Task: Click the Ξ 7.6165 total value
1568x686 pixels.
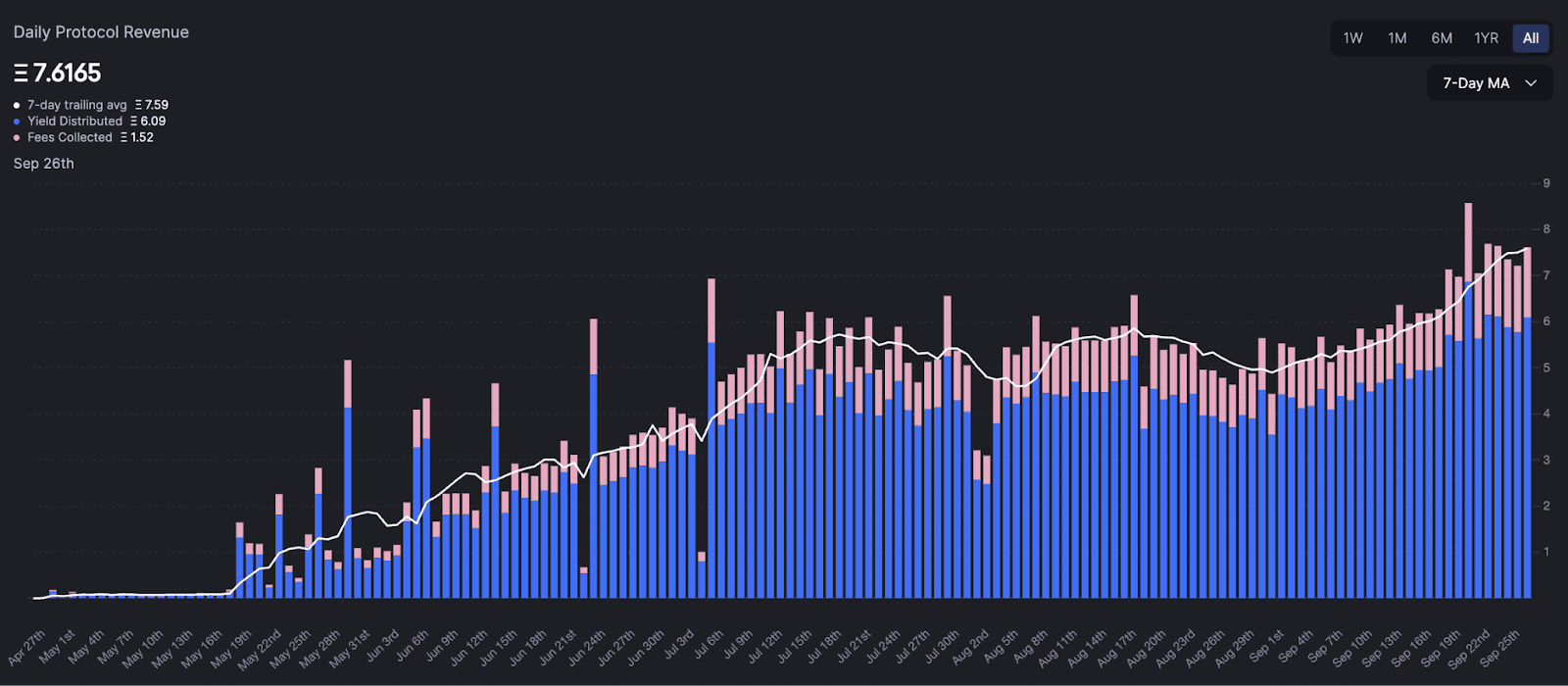Action: click(58, 73)
